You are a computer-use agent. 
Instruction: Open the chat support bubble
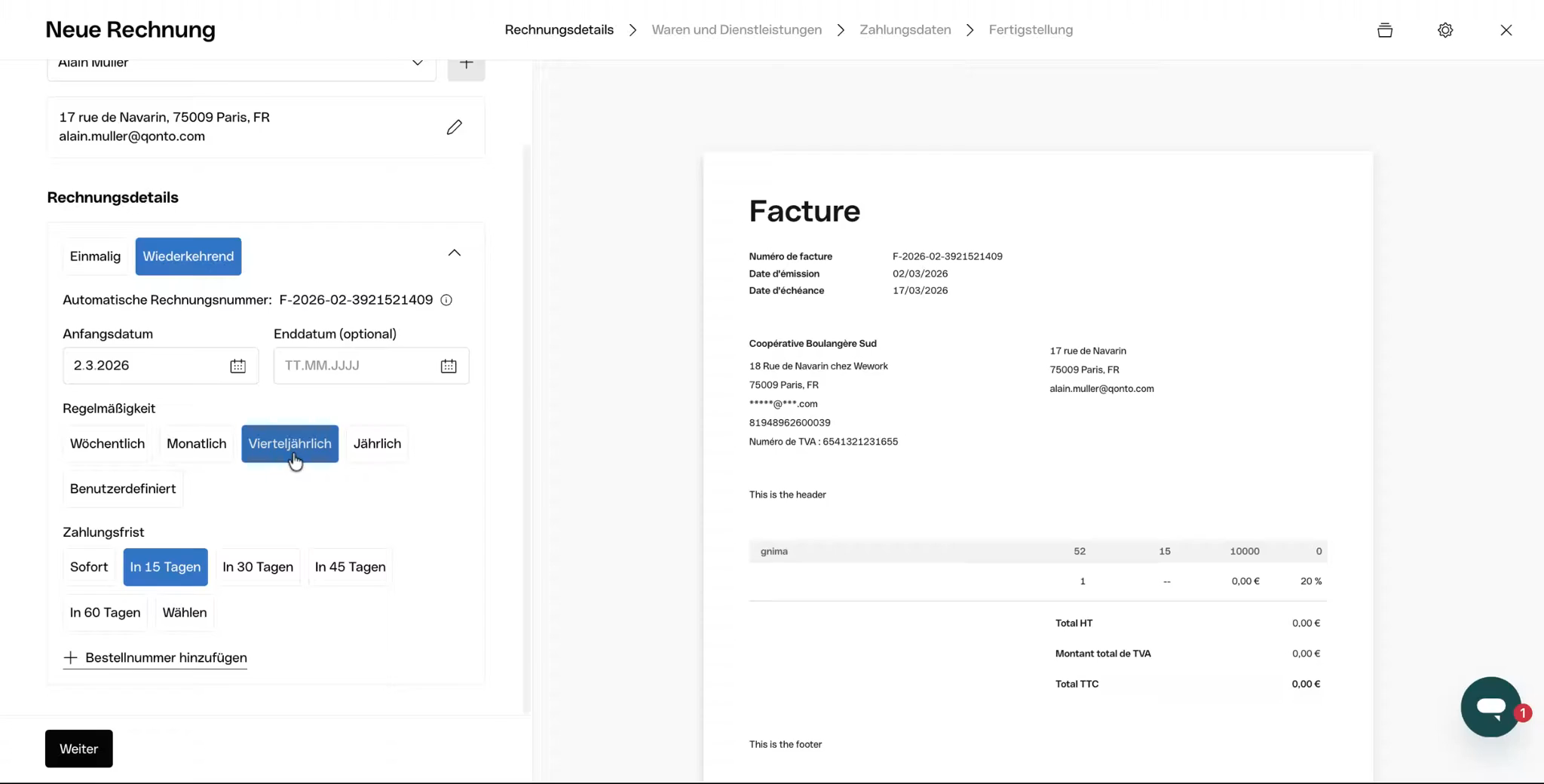tap(1490, 706)
